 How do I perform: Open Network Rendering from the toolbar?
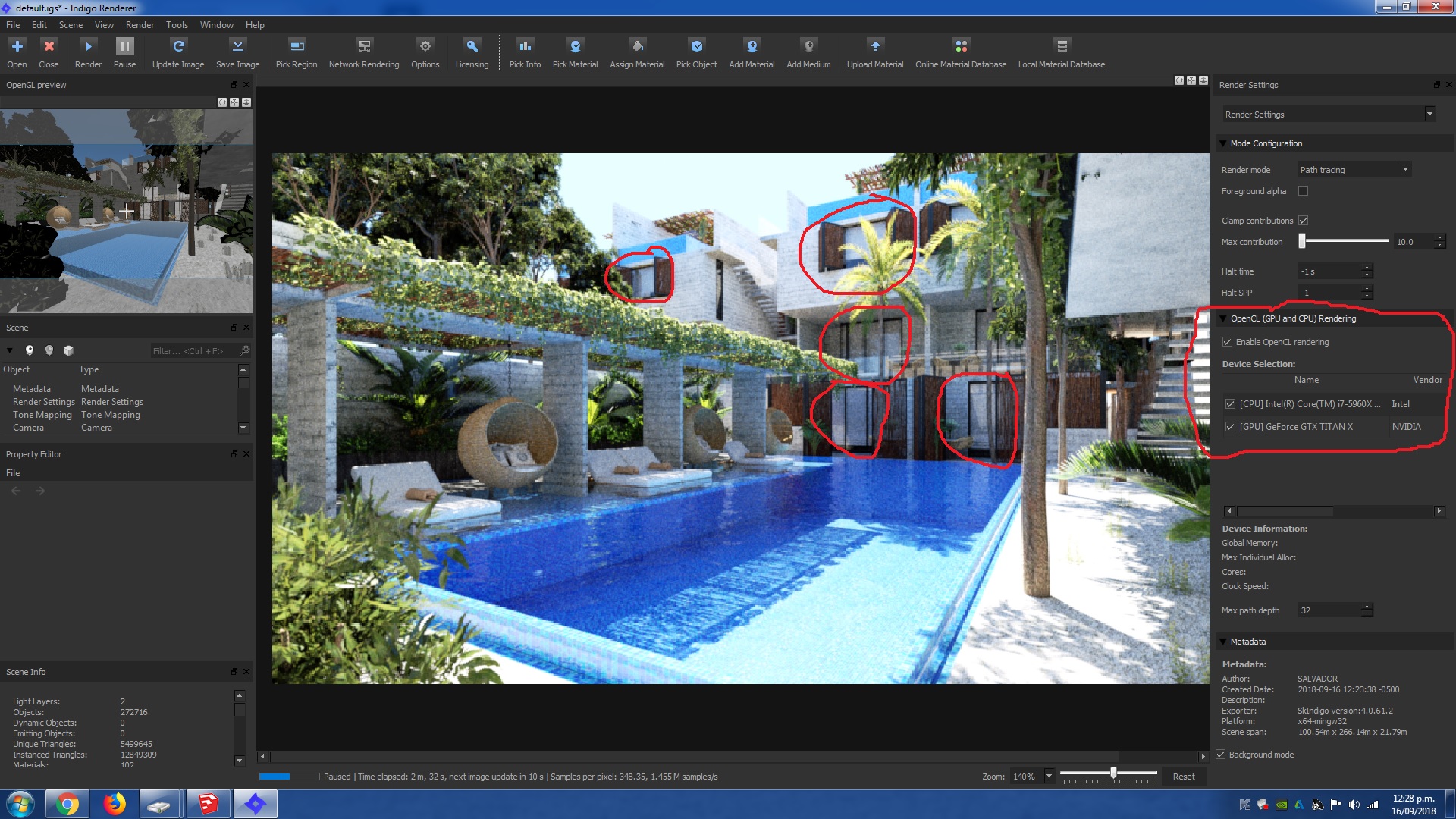(x=364, y=47)
